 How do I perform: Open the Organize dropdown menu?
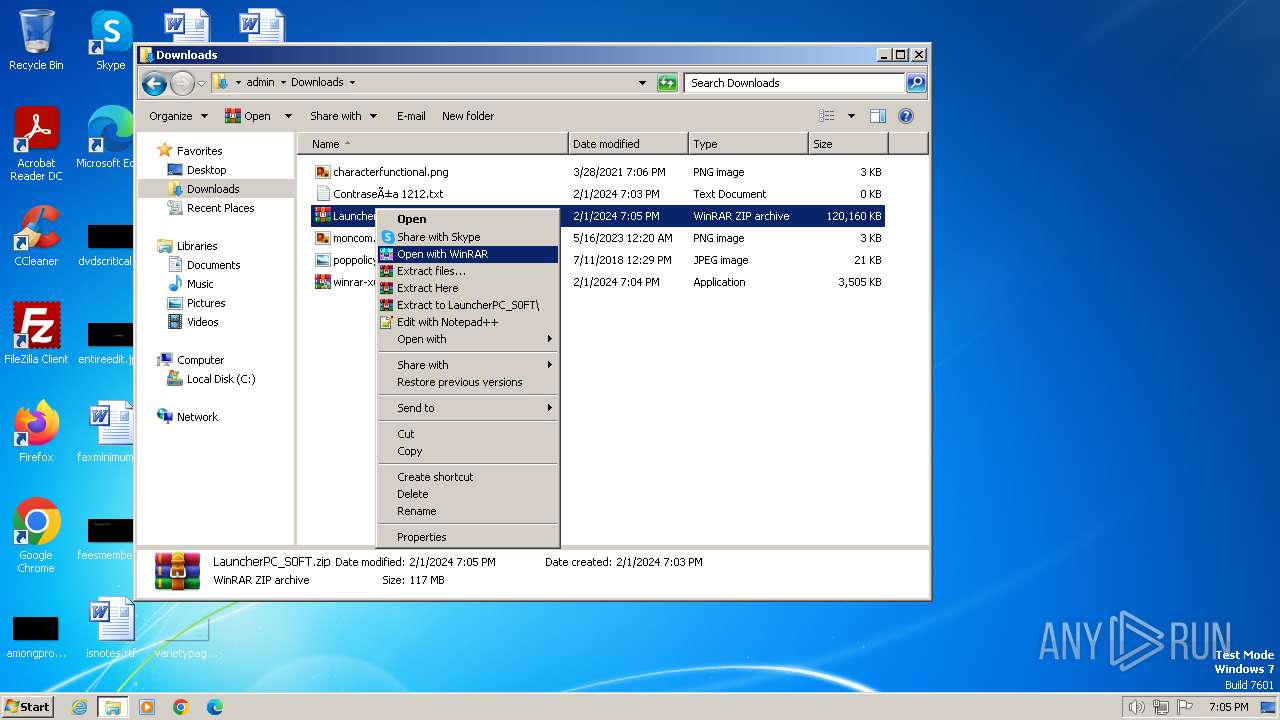click(x=178, y=116)
